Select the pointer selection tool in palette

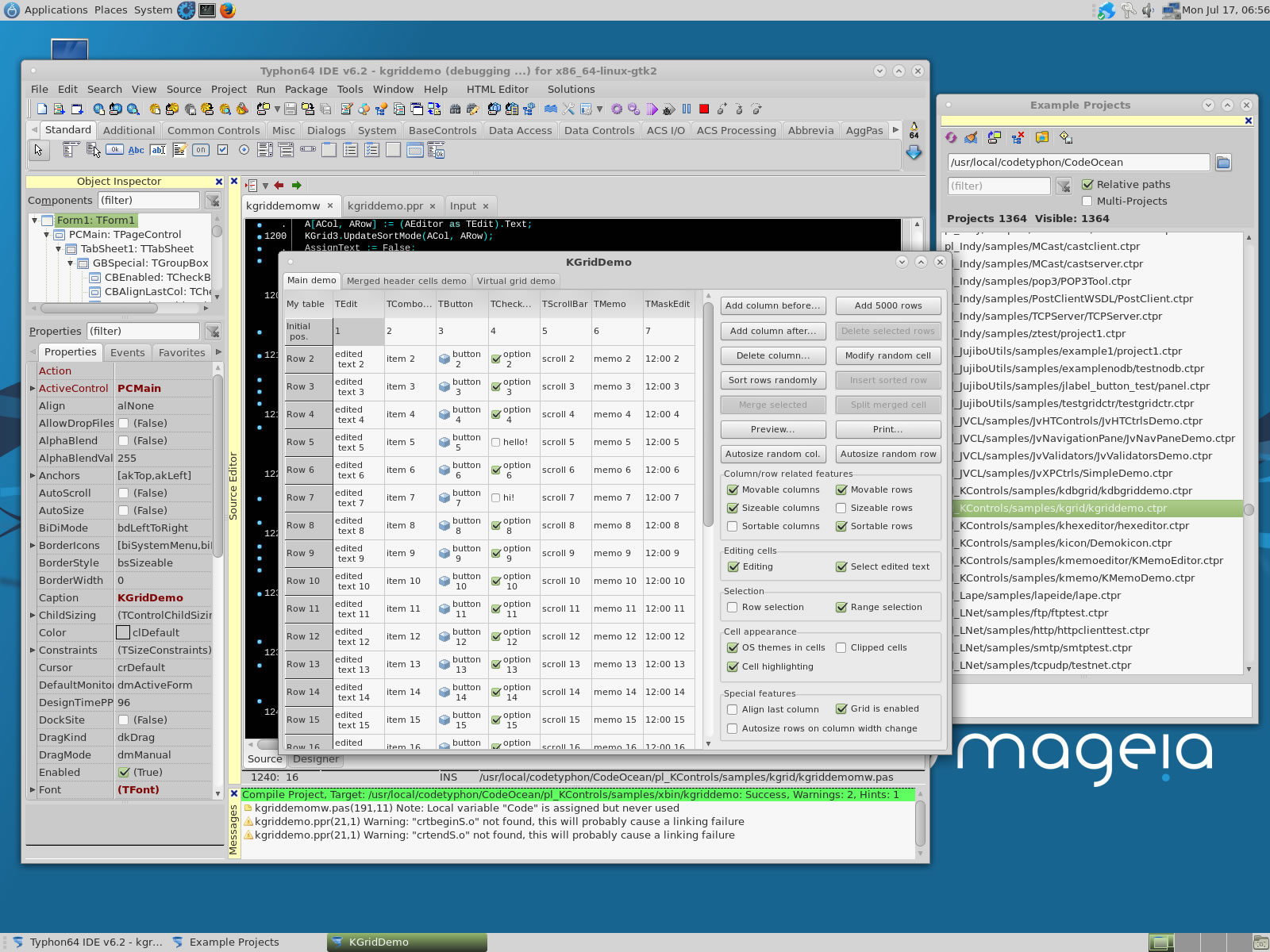(39, 150)
